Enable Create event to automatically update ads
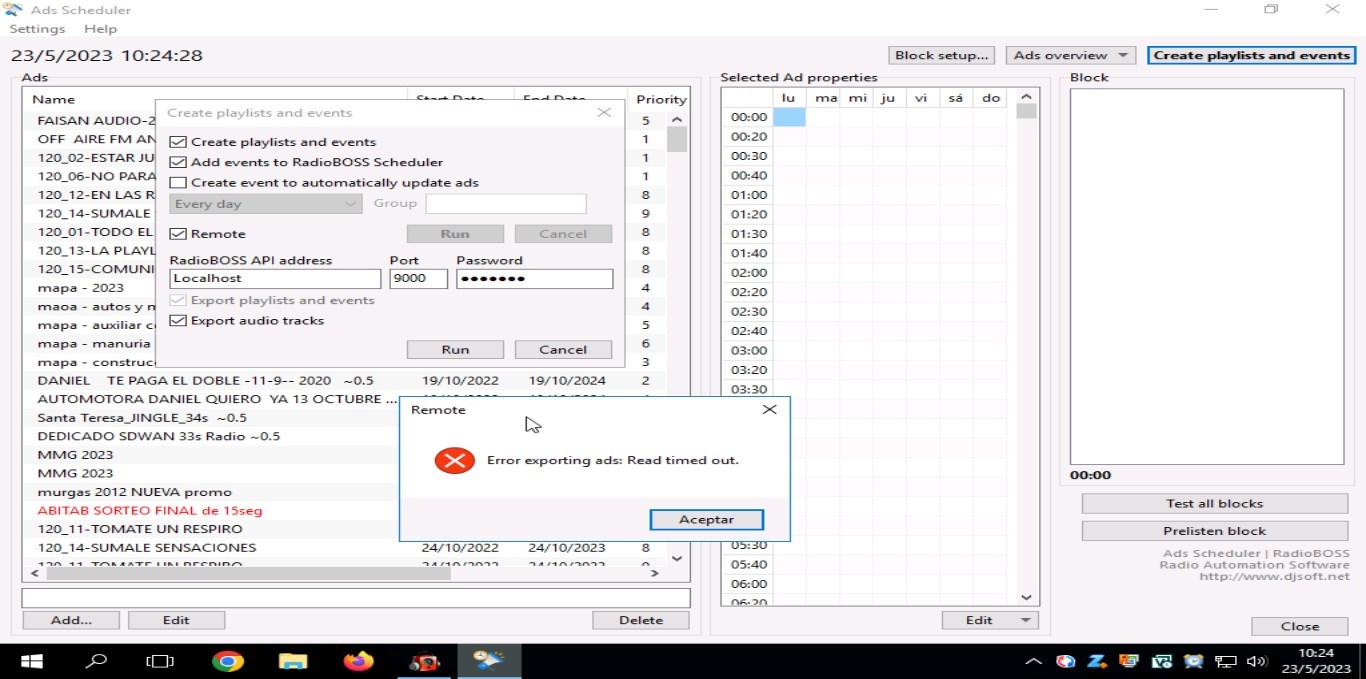 point(178,183)
